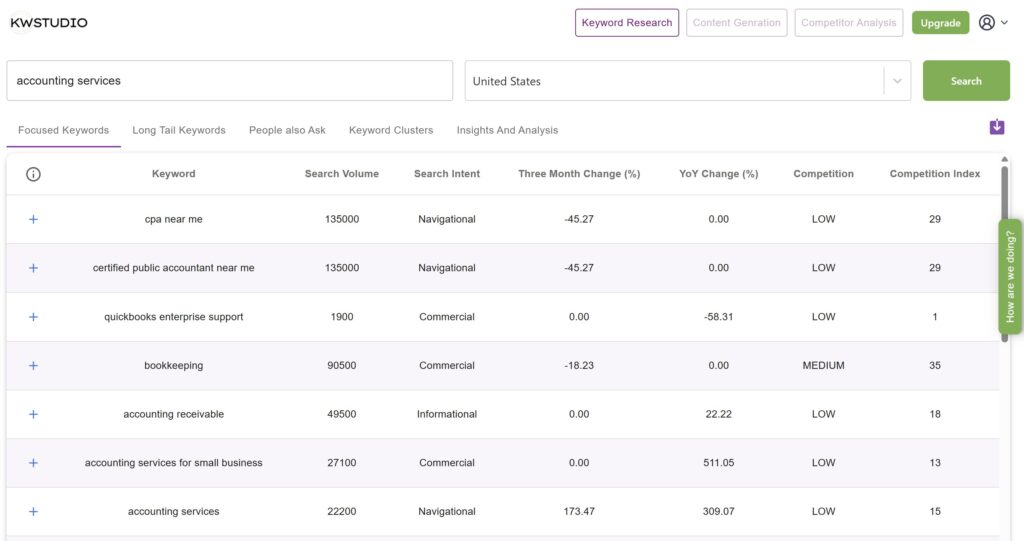Image resolution: width=1024 pixels, height=541 pixels.
Task: Click the 90500 search volume value
Action: pos(342,365)
